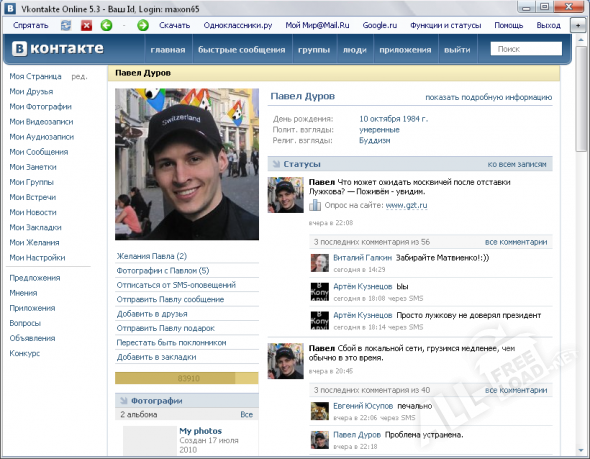Click Отправить Павлу сообщение

170,299
